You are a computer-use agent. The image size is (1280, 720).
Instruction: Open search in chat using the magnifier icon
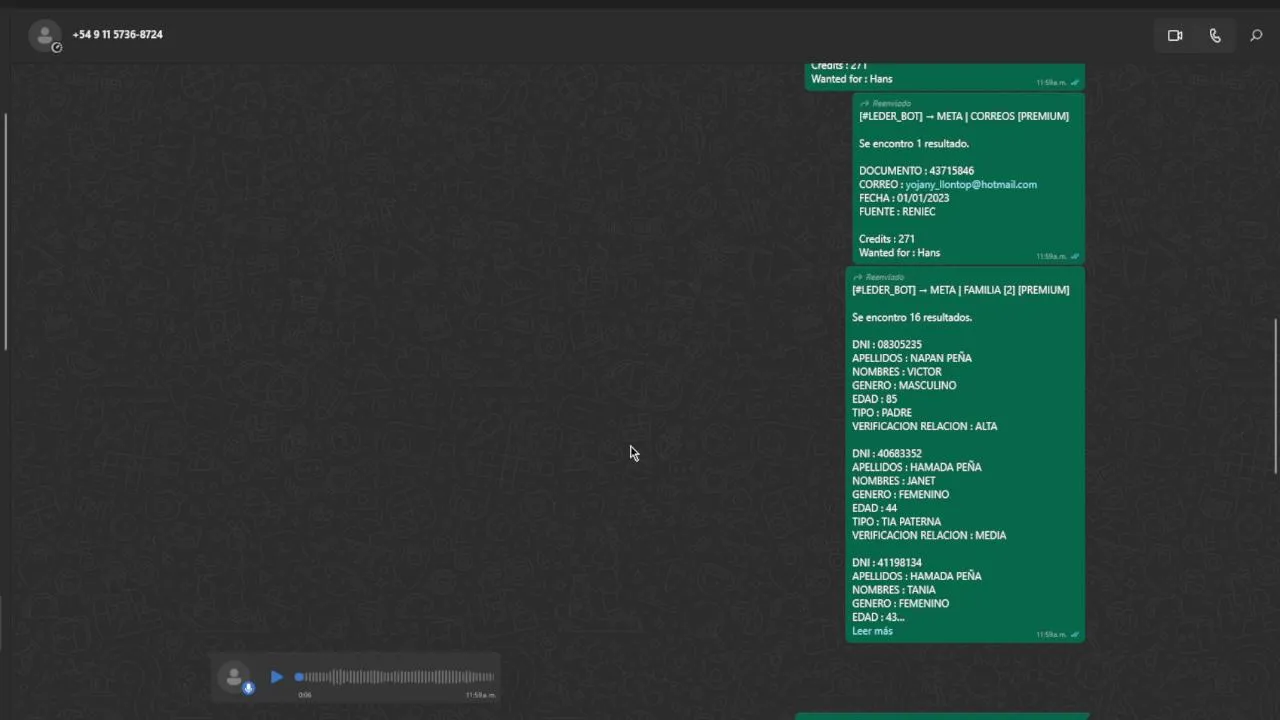1256,35
